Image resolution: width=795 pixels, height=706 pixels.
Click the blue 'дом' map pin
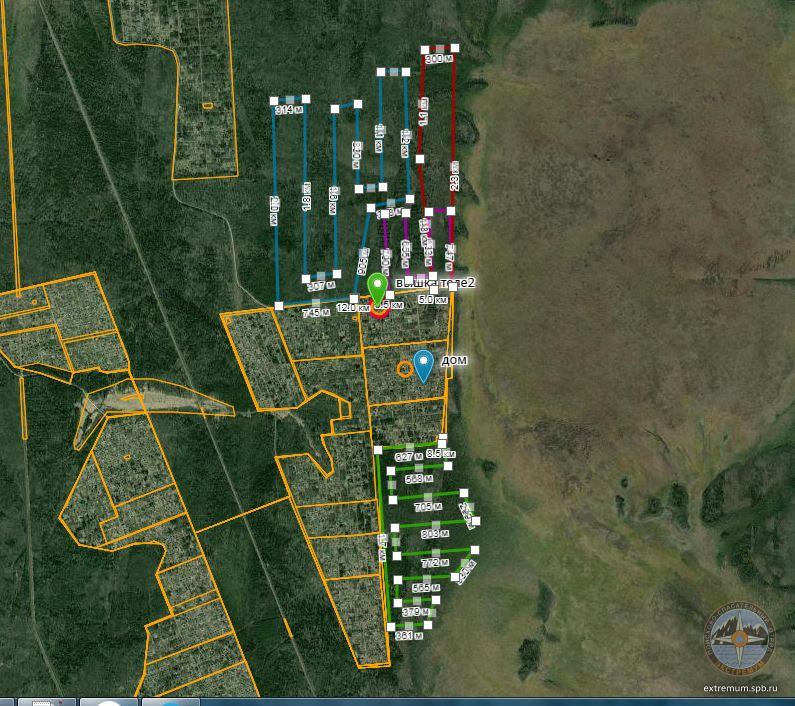tap(424, 363)
